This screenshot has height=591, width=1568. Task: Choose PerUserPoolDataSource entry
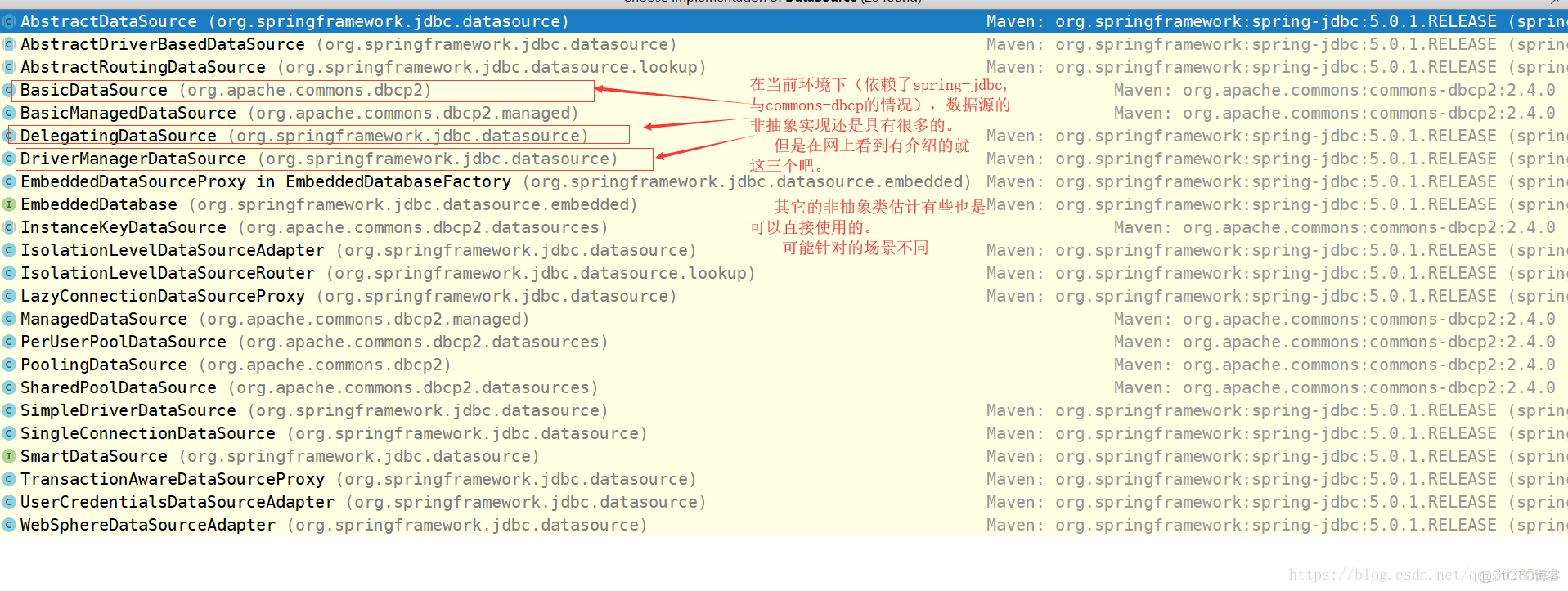tap(784, 342)
